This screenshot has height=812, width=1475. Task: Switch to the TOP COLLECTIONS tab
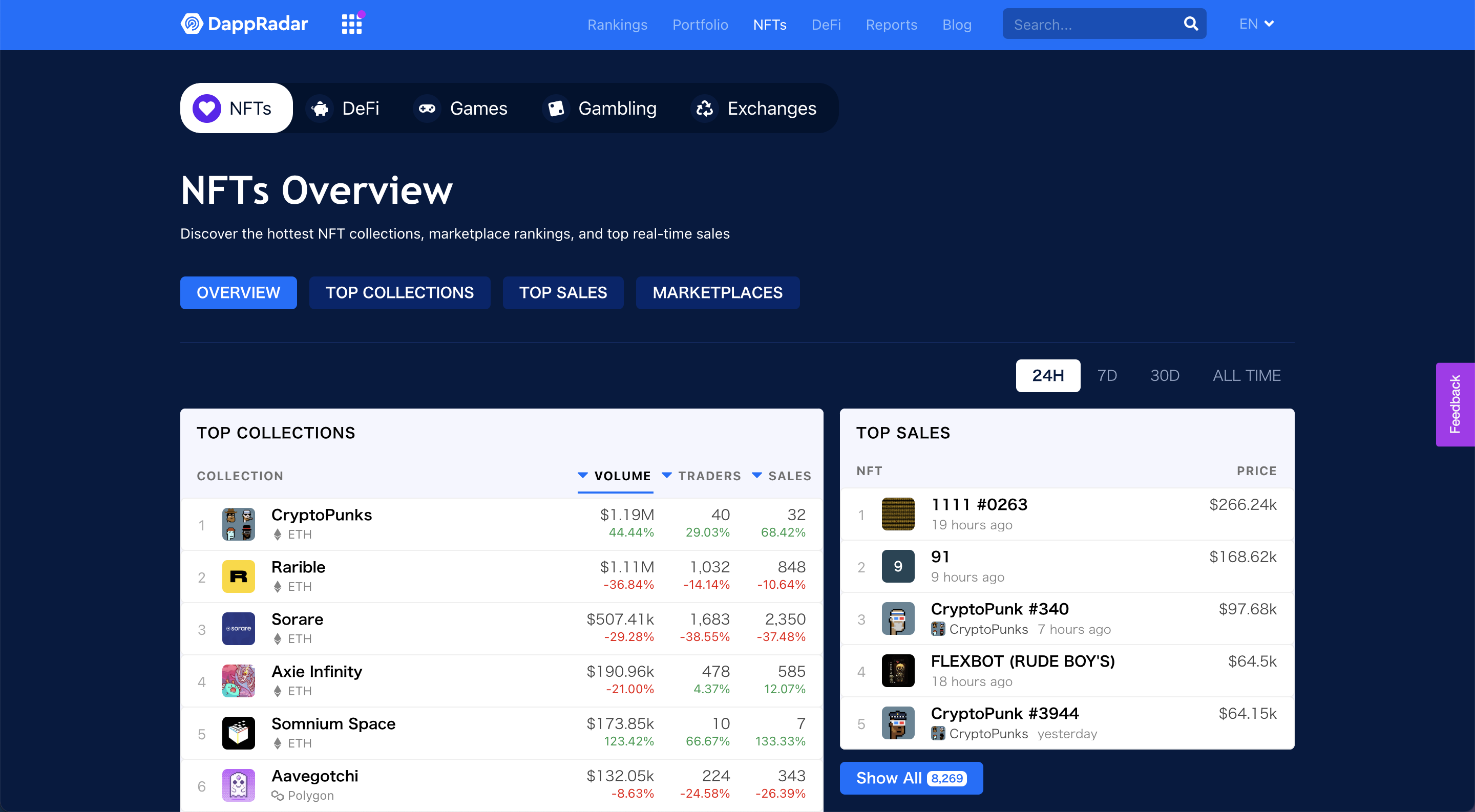(x=399, y=292)
